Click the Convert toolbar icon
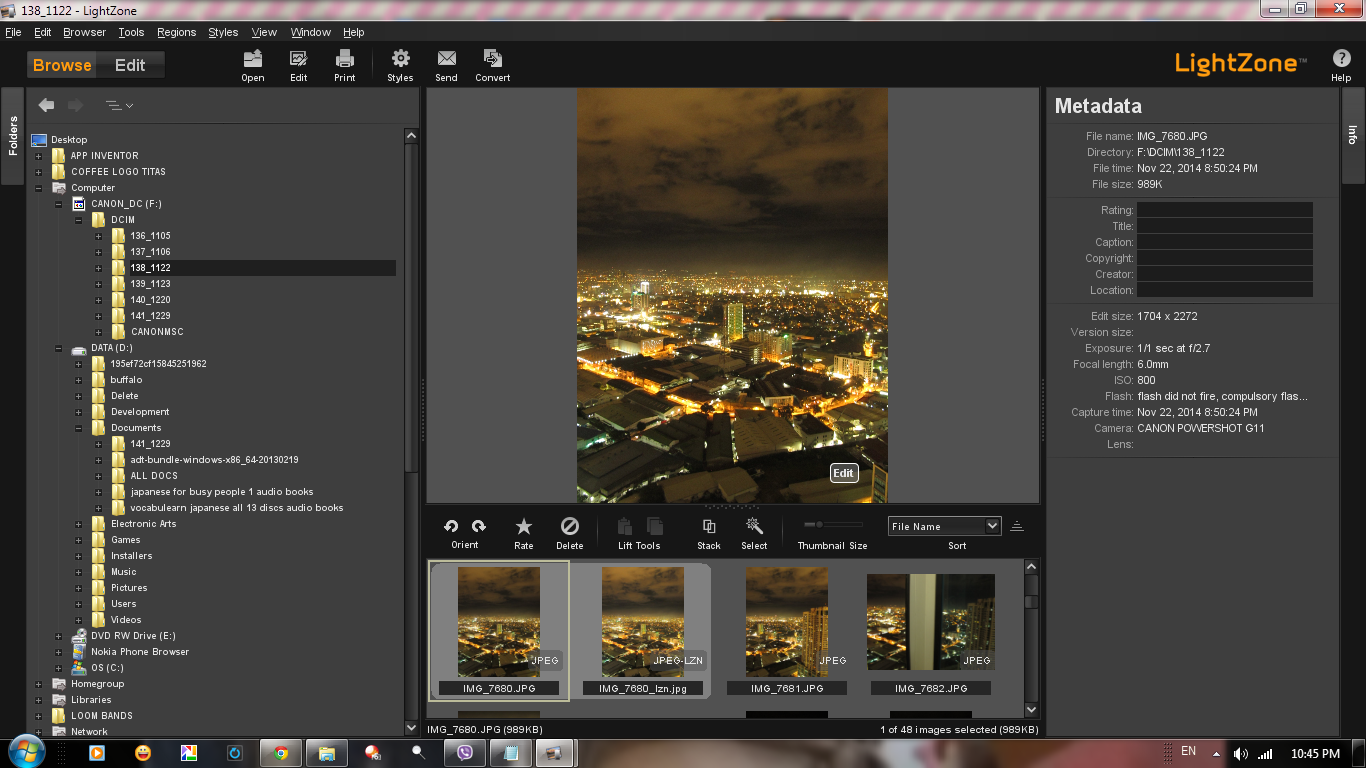This screenshot has height=768, width=1366. tap(492, 60)
